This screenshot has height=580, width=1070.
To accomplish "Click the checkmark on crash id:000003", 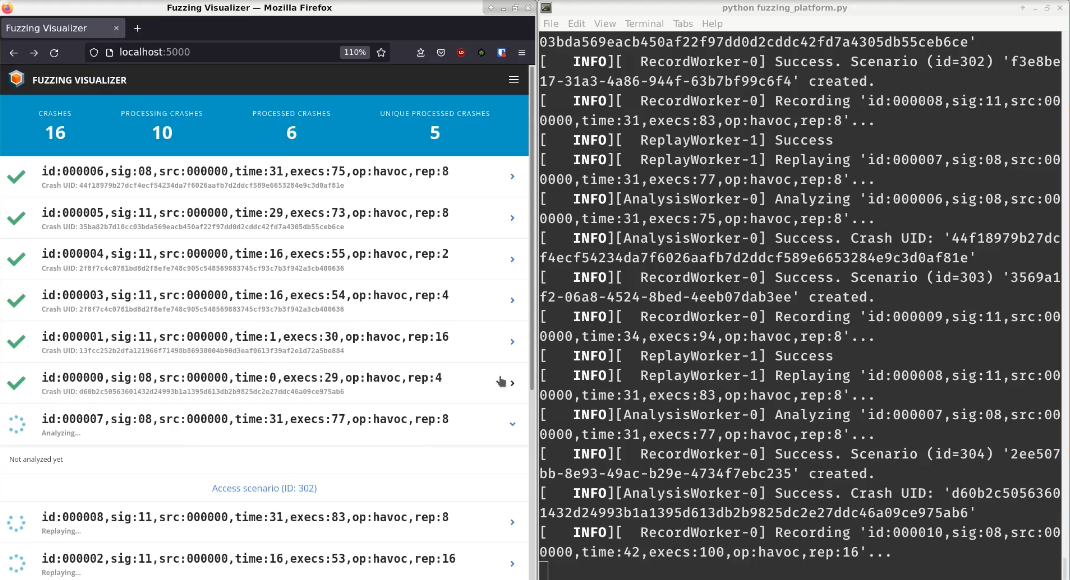I will pyautogui.click(x=16, y=300).
